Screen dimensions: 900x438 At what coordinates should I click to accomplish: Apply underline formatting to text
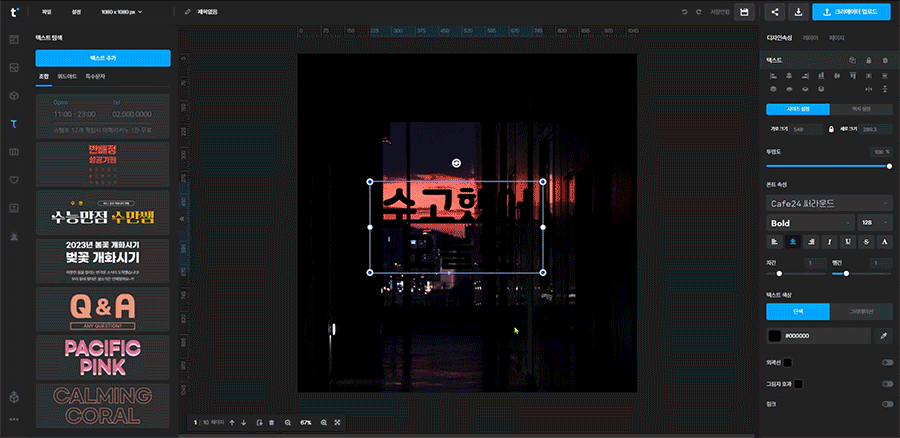[848, 241]
